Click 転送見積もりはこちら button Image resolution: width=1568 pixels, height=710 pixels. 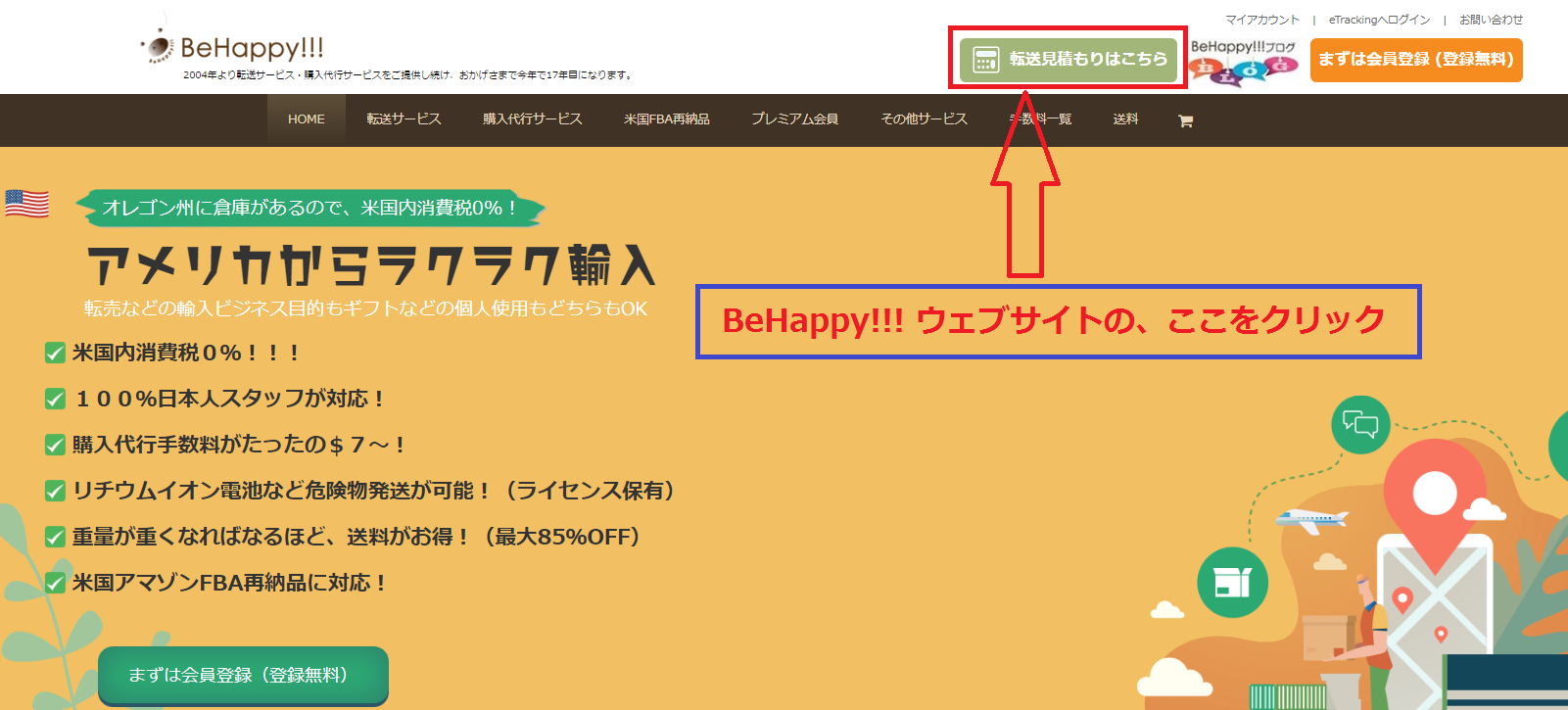click(1069, 60)
